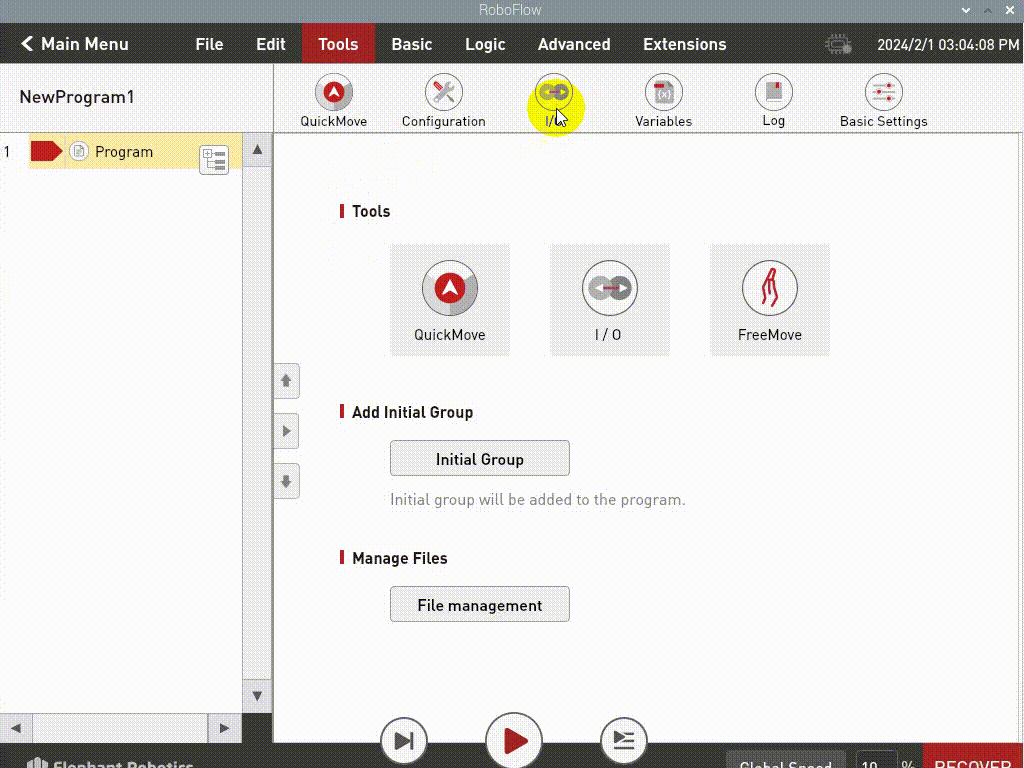Open Basic Settings
The width and height of the screenshot is (1024, 768).
click(x=884, y=101)
